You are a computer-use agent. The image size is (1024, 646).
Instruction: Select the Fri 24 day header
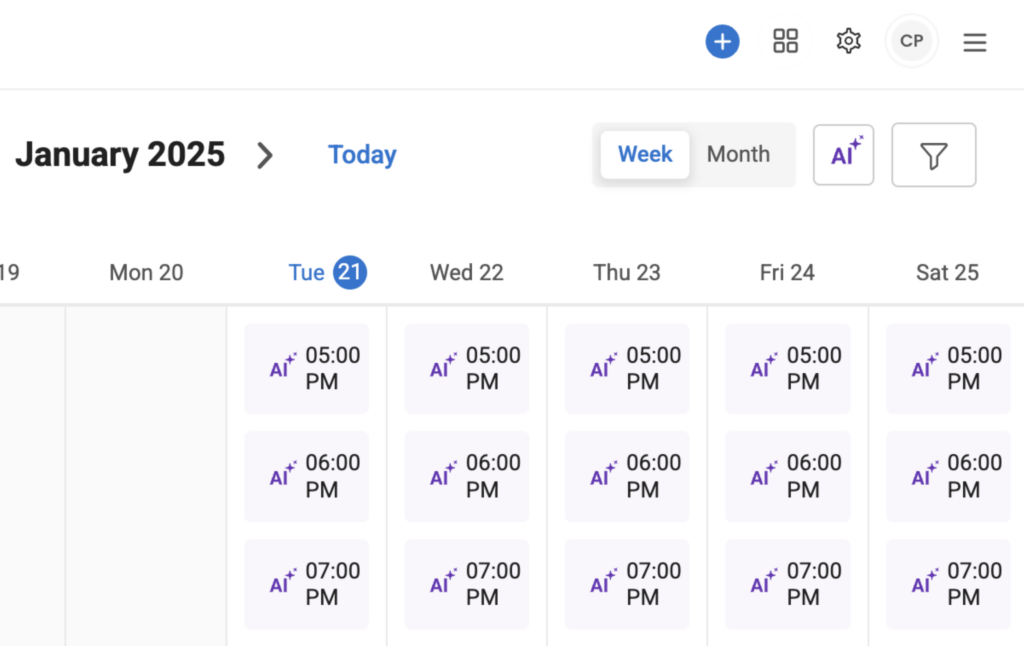(x=788, y=272)
